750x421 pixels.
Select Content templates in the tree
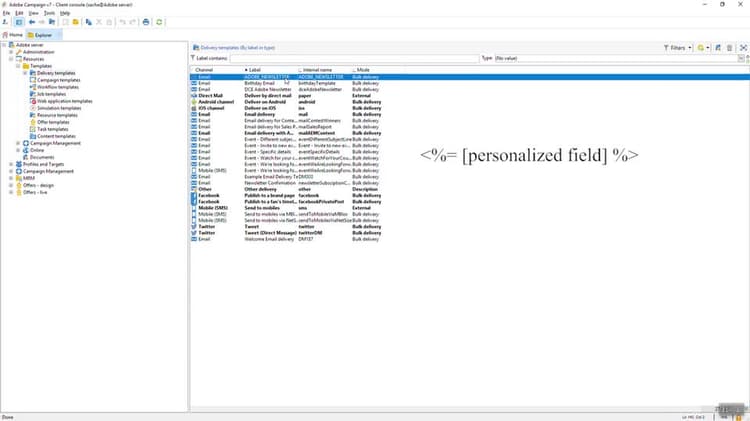[56, 136]
